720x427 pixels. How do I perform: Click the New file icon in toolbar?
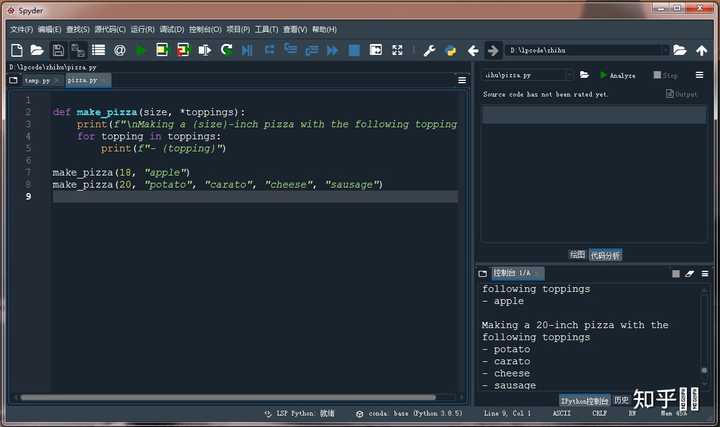(x=17, y=50)
